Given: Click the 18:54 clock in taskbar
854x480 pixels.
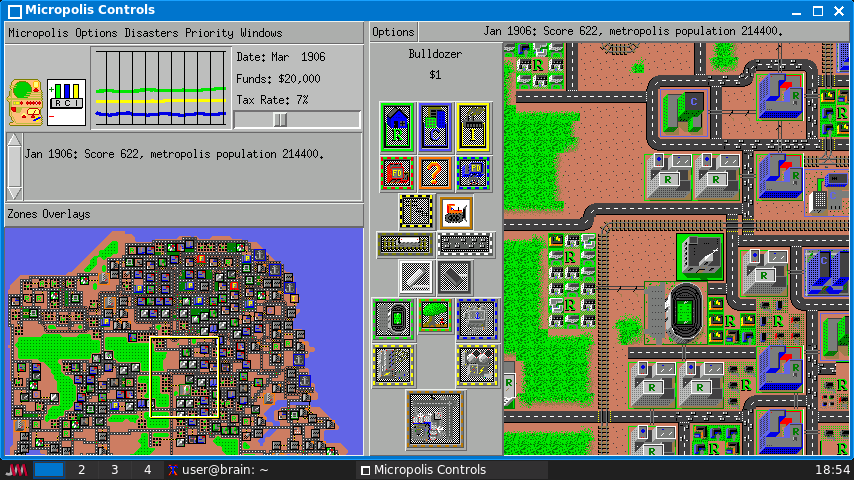Looking at the screenshot, I should 832,470.
